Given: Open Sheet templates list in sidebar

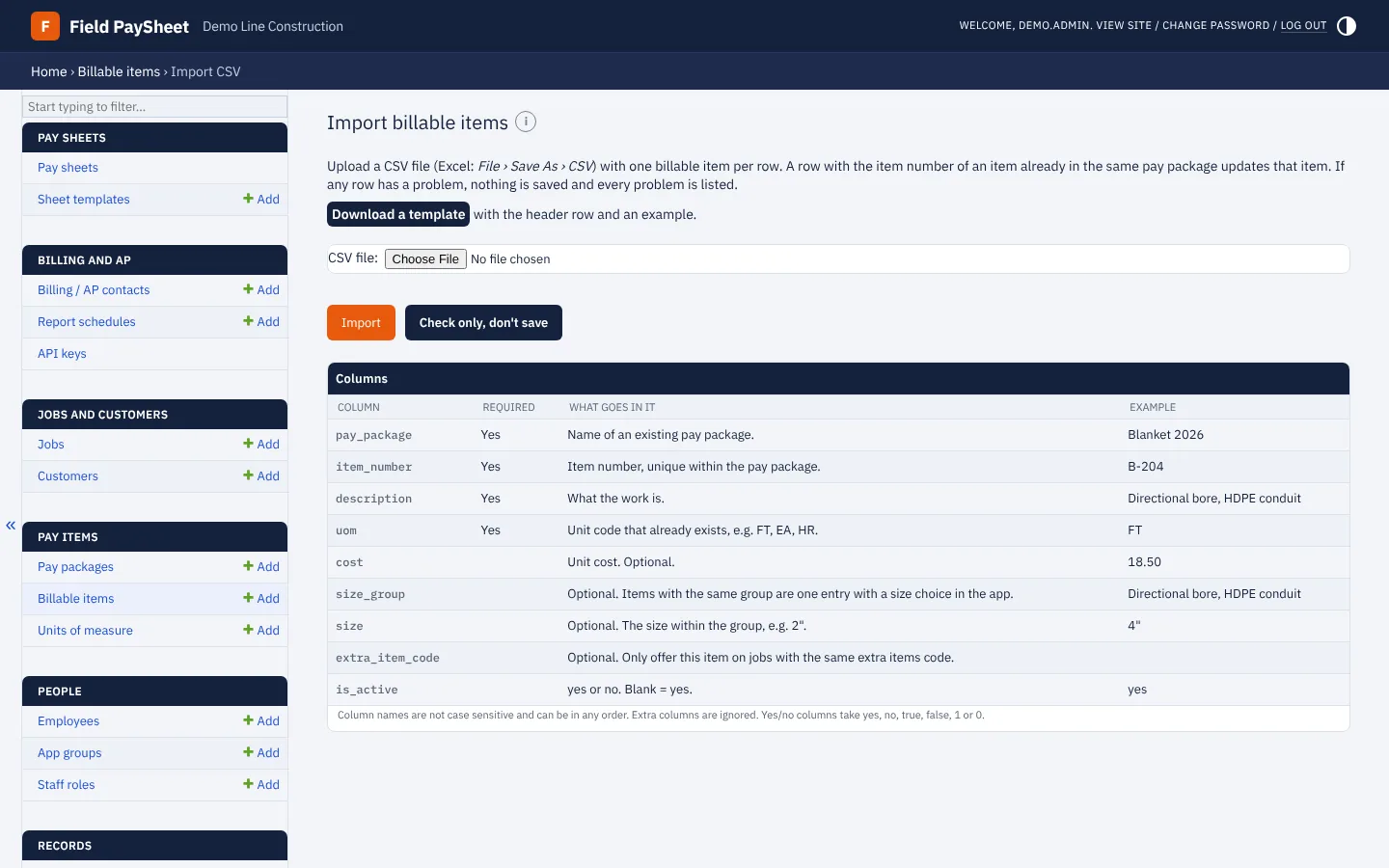Looking at the screenshot, I should point(84,200).
